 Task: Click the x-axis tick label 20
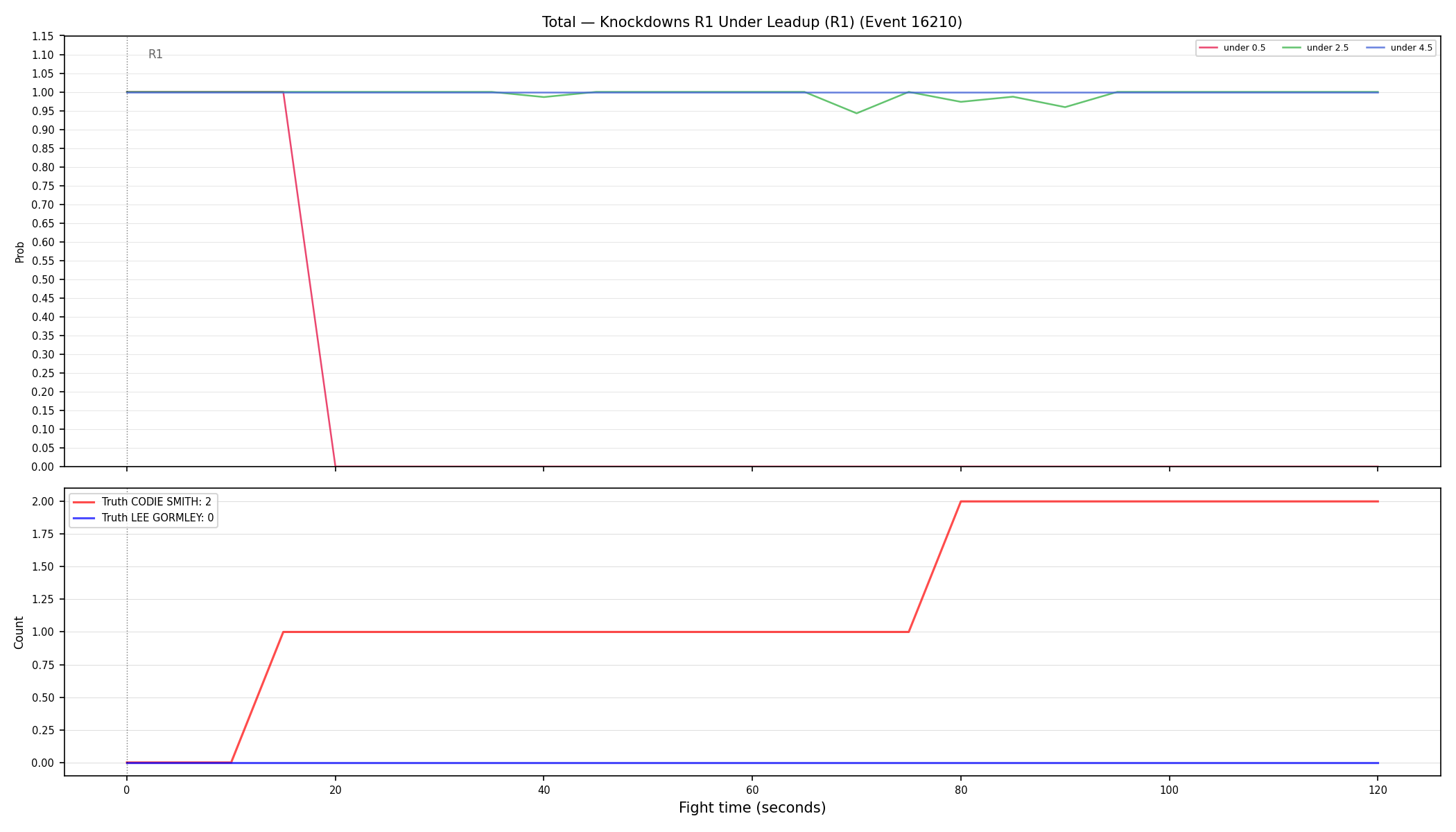coord(336,790)
